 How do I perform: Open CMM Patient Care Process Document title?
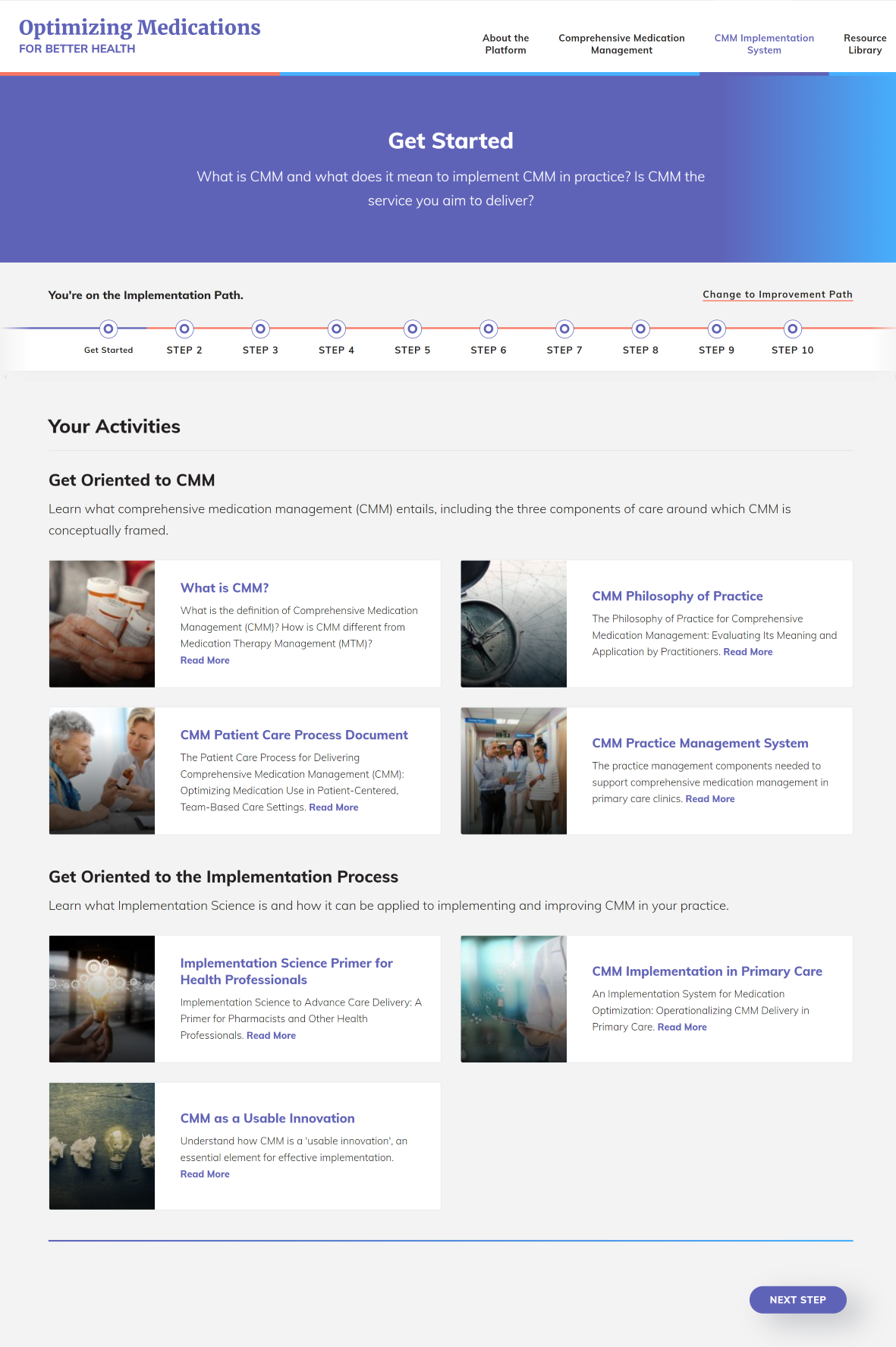(294, 735)
